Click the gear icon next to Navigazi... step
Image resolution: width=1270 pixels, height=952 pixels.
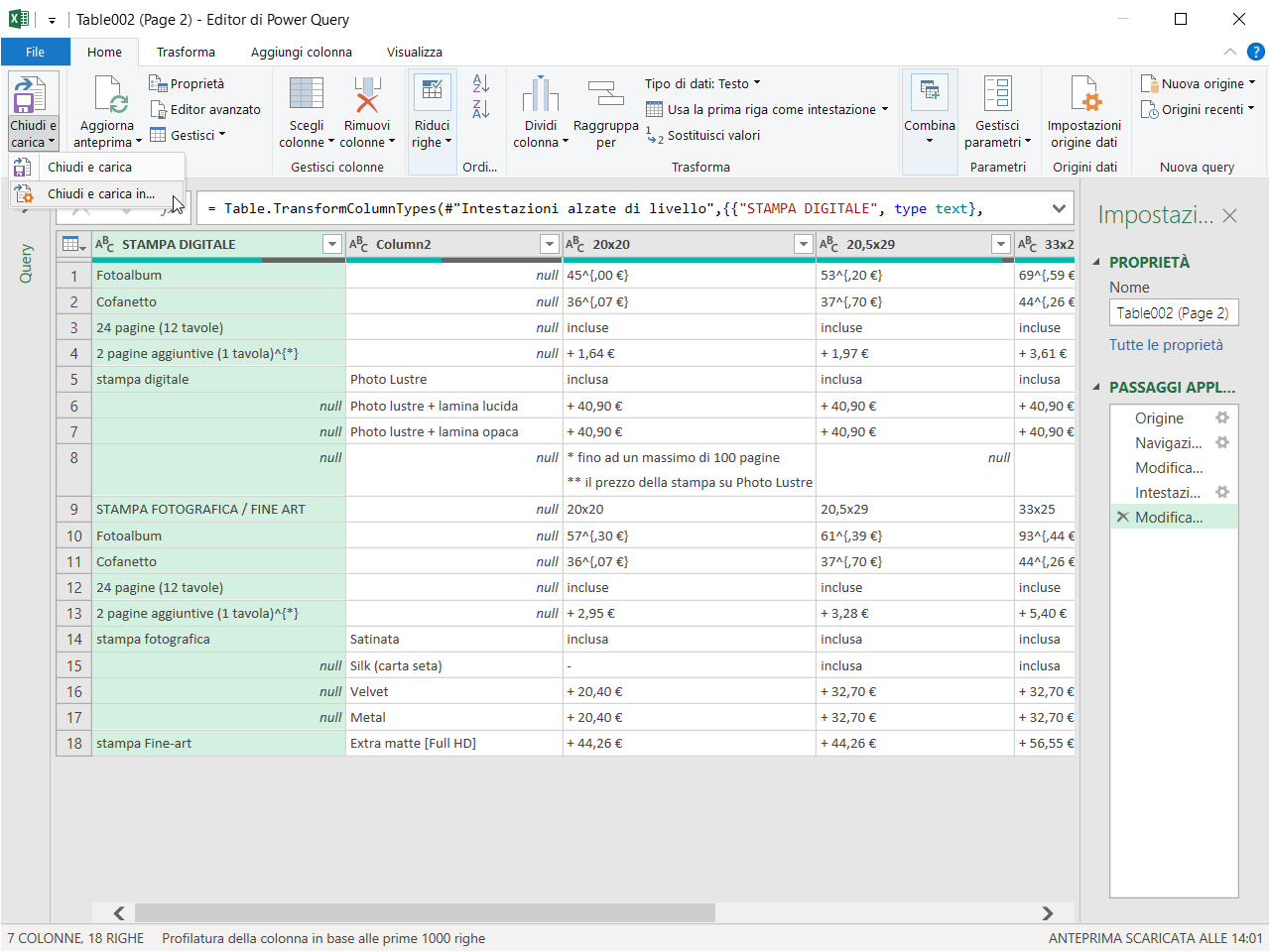click(1222, 442)
